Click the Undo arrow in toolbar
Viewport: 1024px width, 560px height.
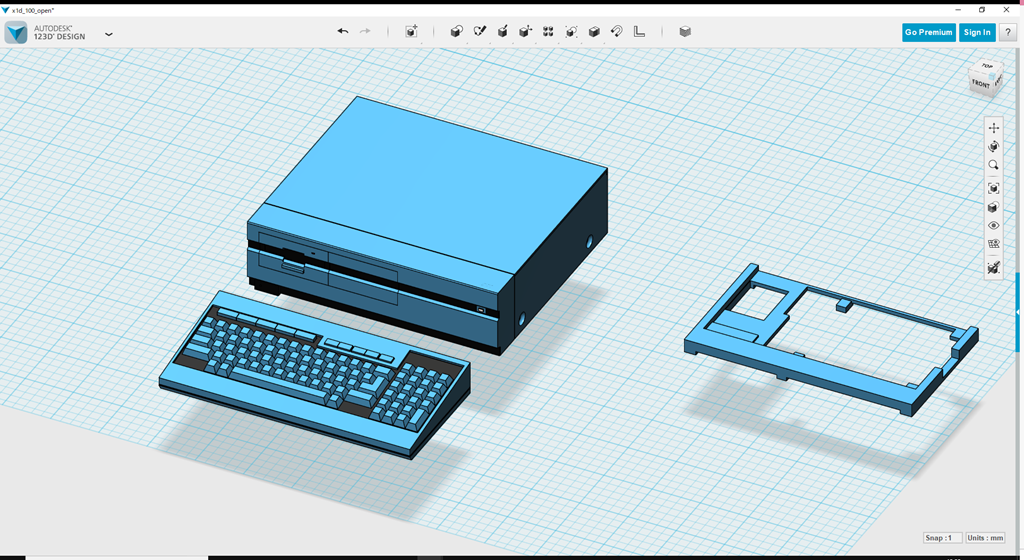click(x=343, y=32)
